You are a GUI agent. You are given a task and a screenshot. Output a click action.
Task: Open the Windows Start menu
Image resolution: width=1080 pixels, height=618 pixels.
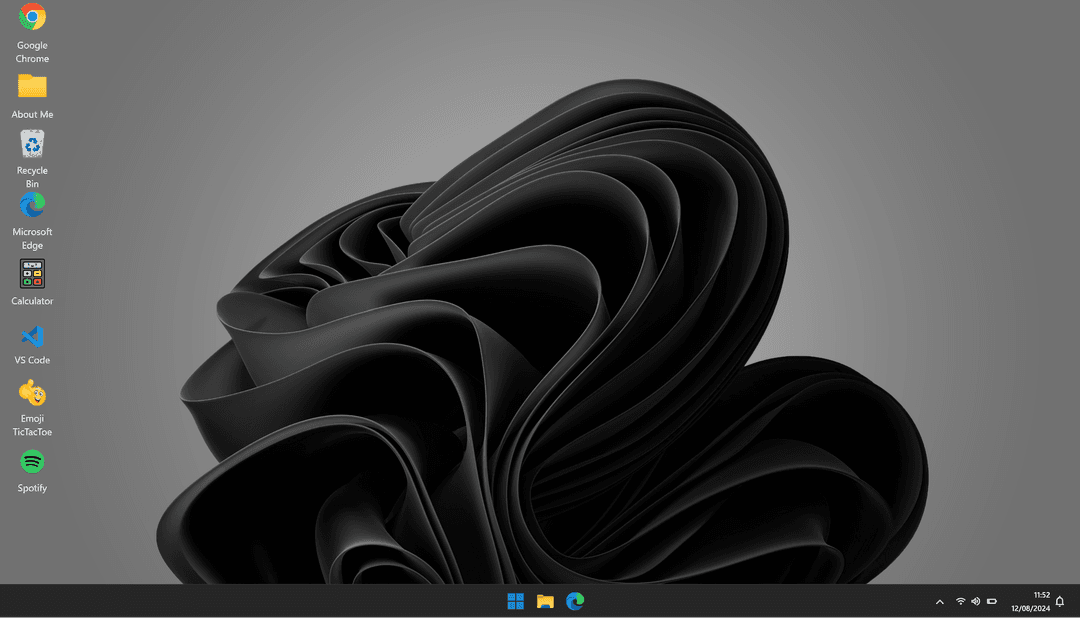515,601
